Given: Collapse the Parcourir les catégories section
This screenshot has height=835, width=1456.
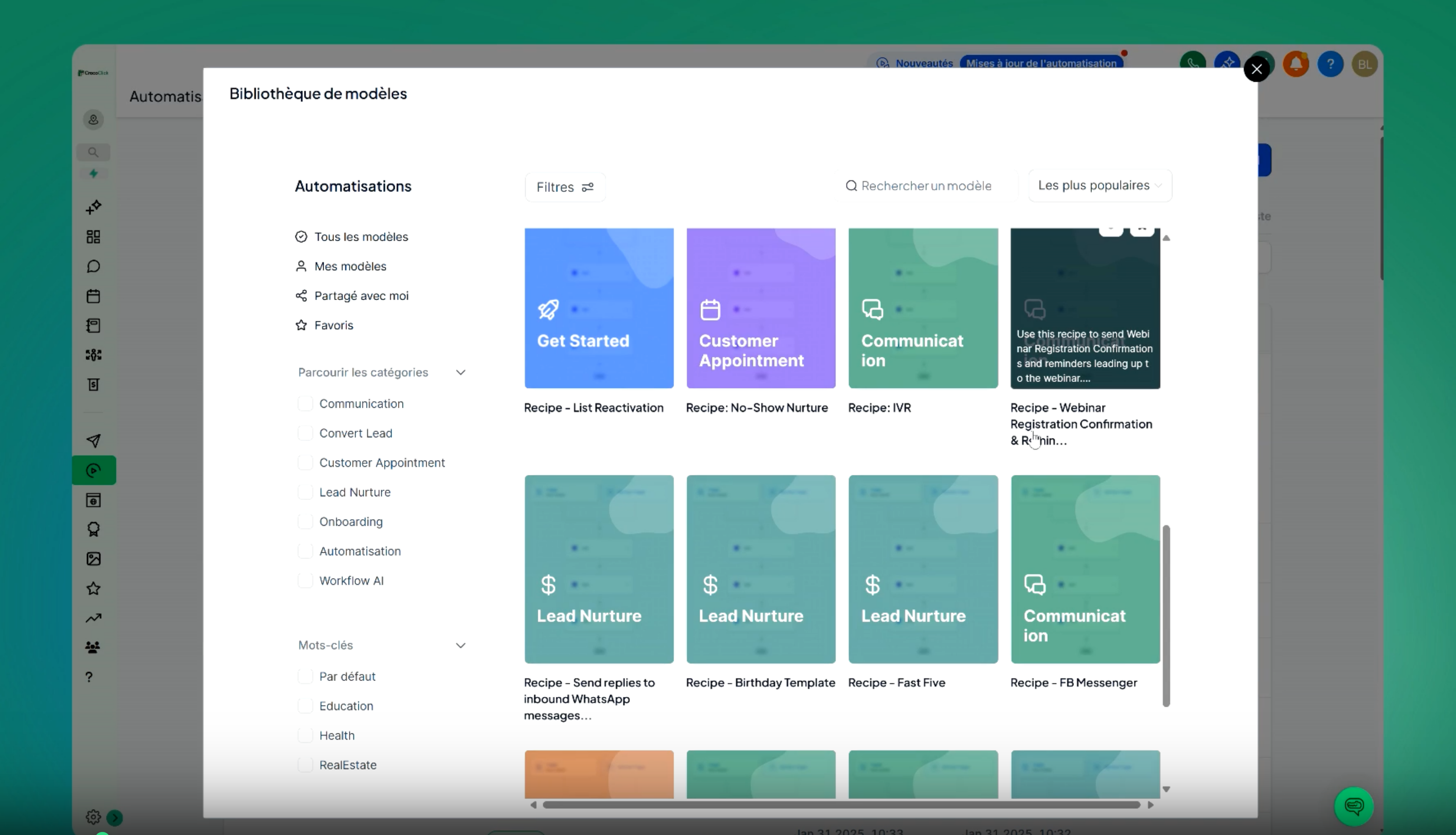Looking at the screenshot, I should tap(461, 373).
